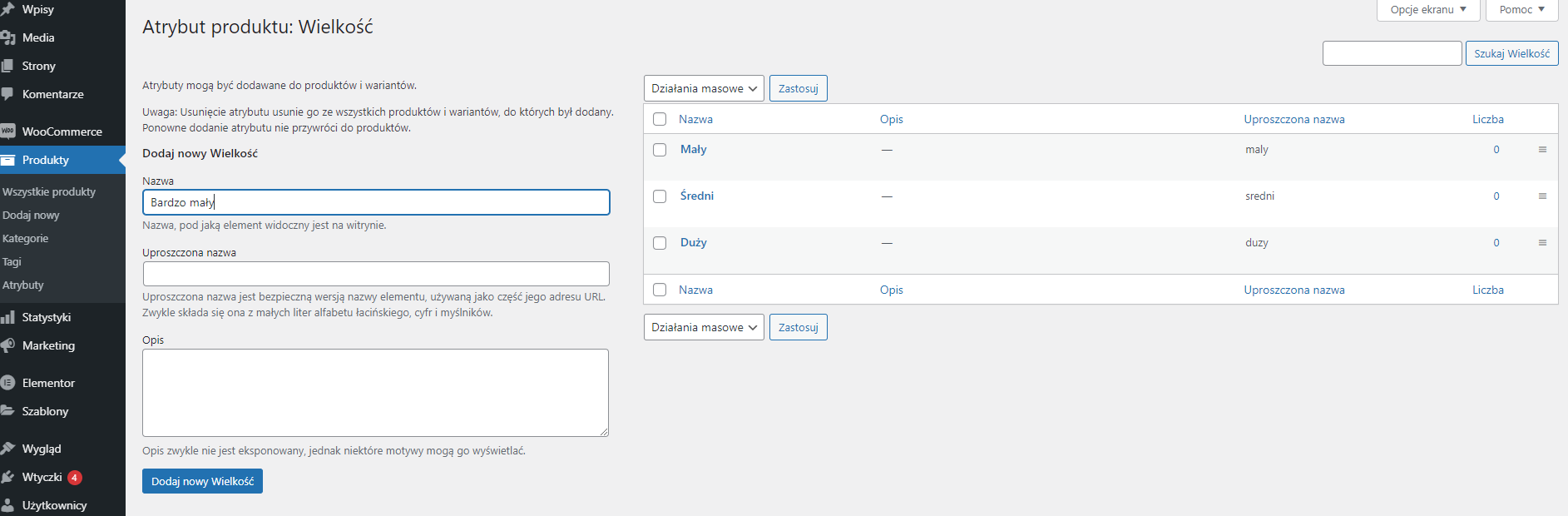Click the Komentarze speech bubble icon
Screen dimensions: 1568x516
point(8,94)
